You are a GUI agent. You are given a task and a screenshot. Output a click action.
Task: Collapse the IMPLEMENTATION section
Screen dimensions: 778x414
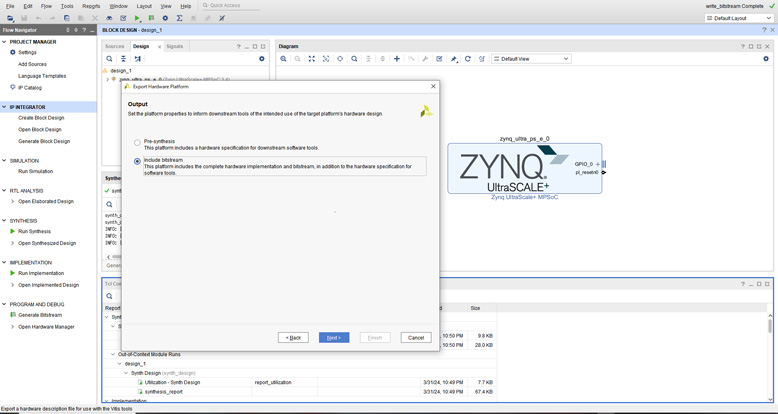[4, 262]
